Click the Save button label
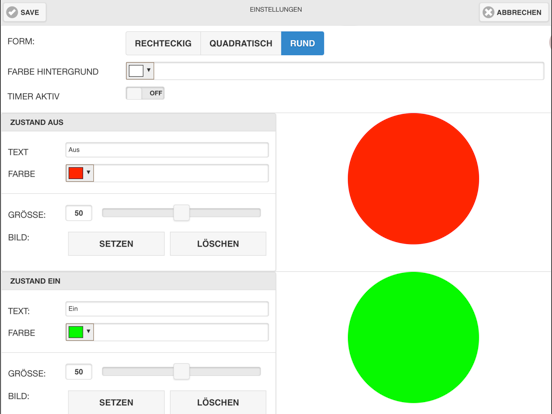This screenshot has width=552, height=414. pos(30,13)
